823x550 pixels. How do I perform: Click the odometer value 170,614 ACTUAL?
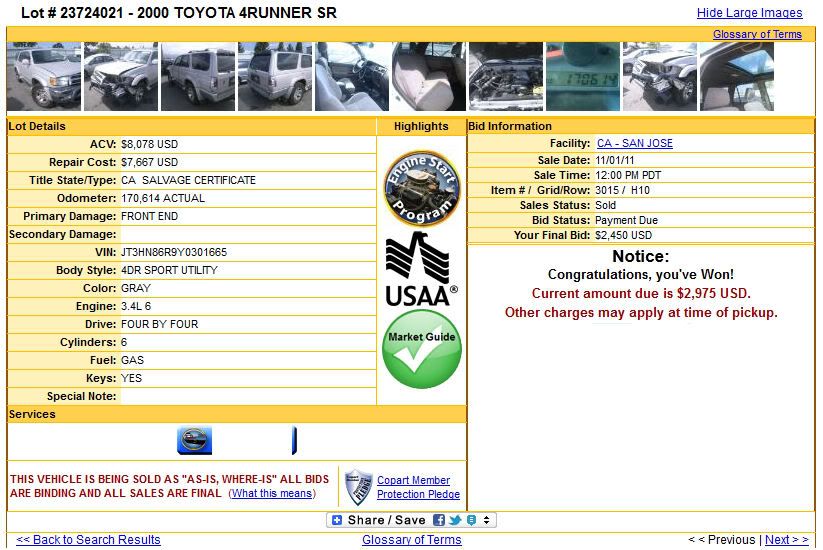coord(163,198)
